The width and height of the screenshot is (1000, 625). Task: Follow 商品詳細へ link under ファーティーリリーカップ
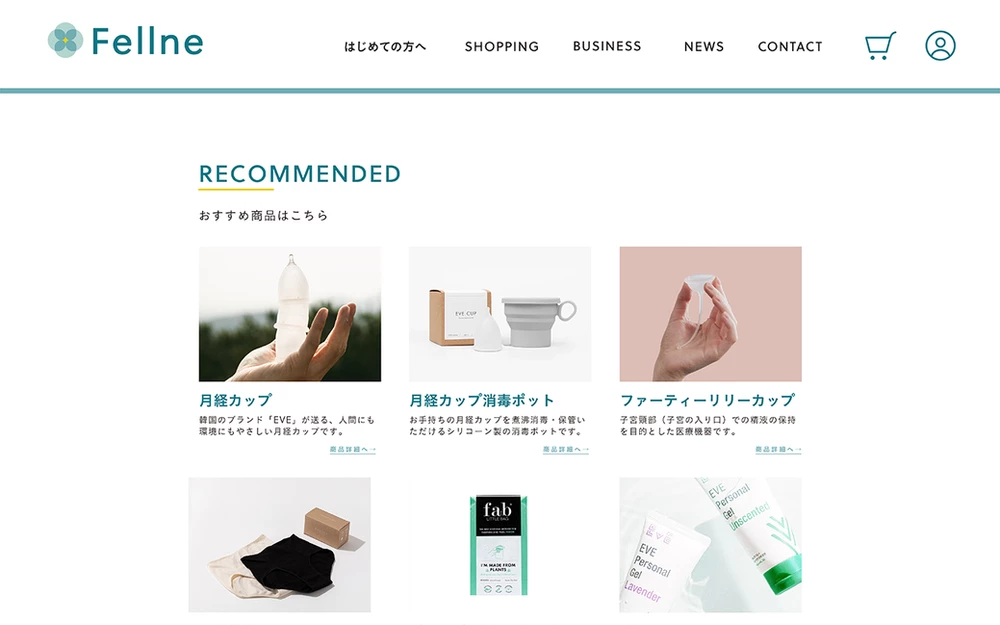pos(778,450)
